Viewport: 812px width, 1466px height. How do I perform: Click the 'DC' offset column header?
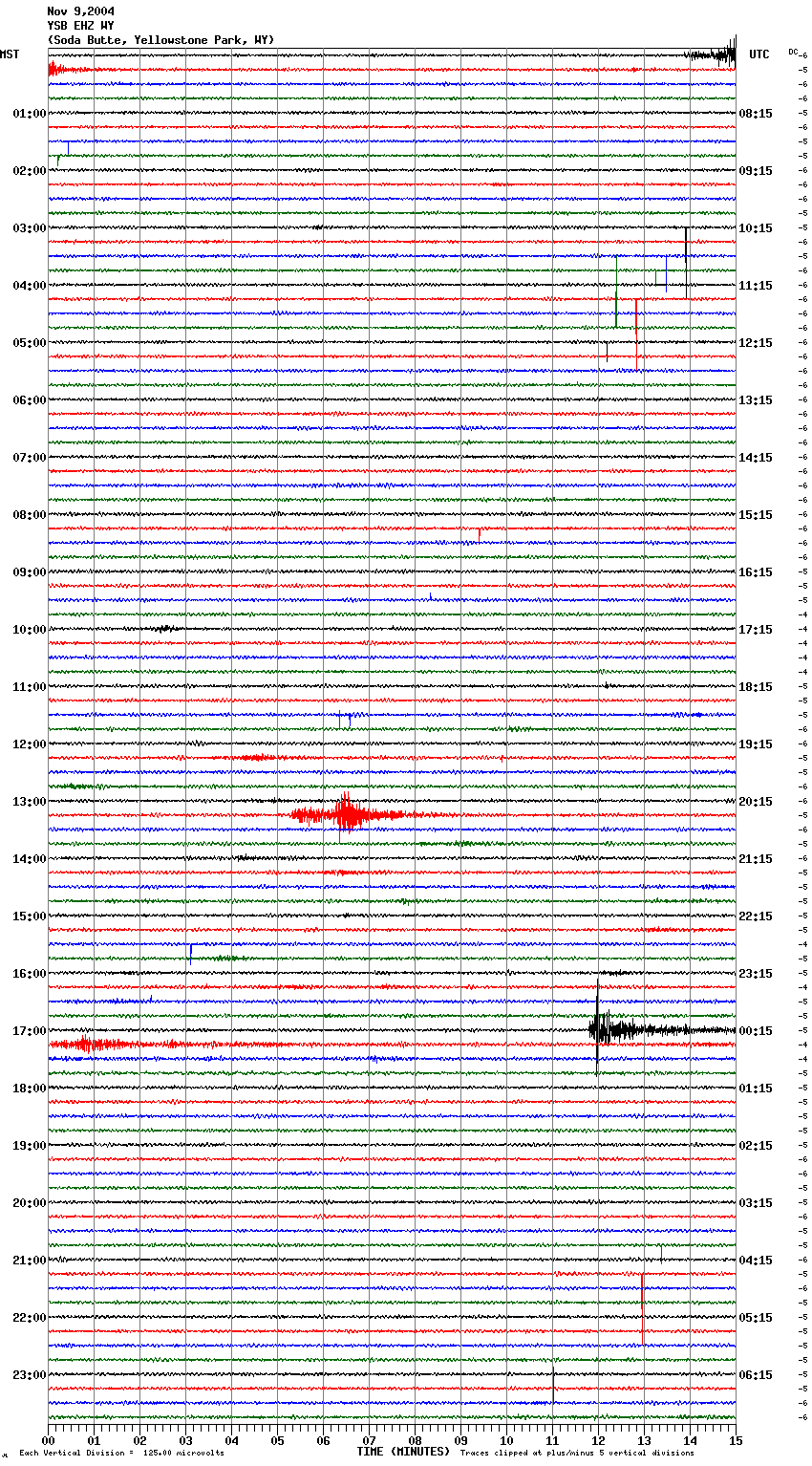793,51
